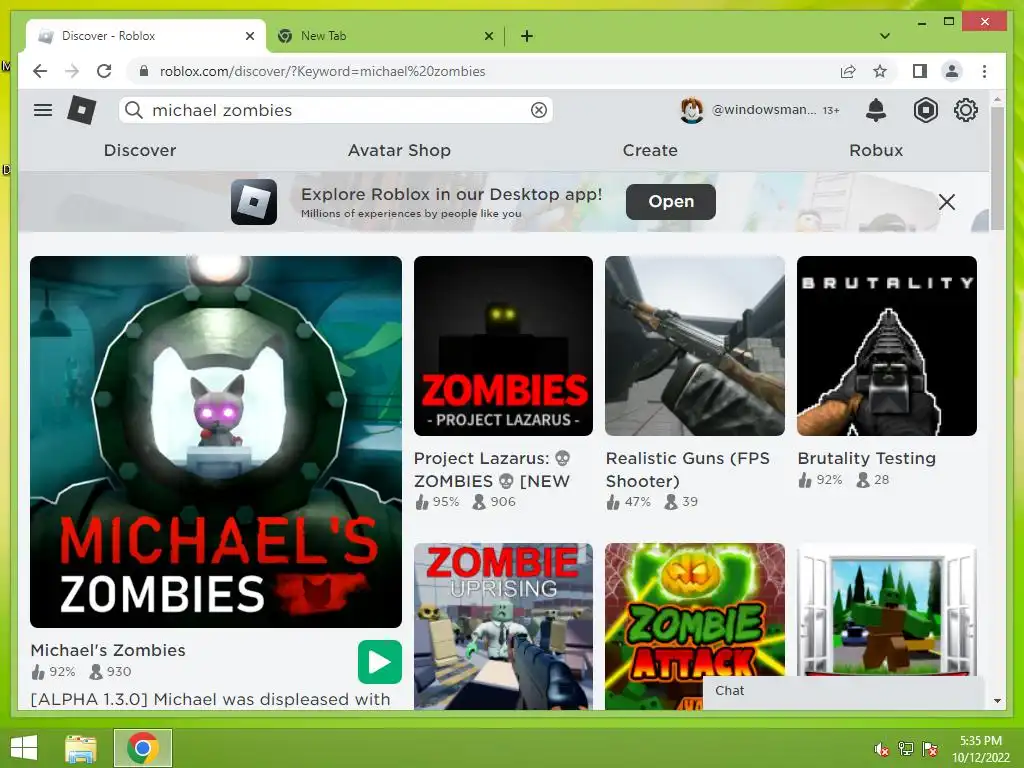Open Chrome tab search chevron

click(x=885, y=36)
